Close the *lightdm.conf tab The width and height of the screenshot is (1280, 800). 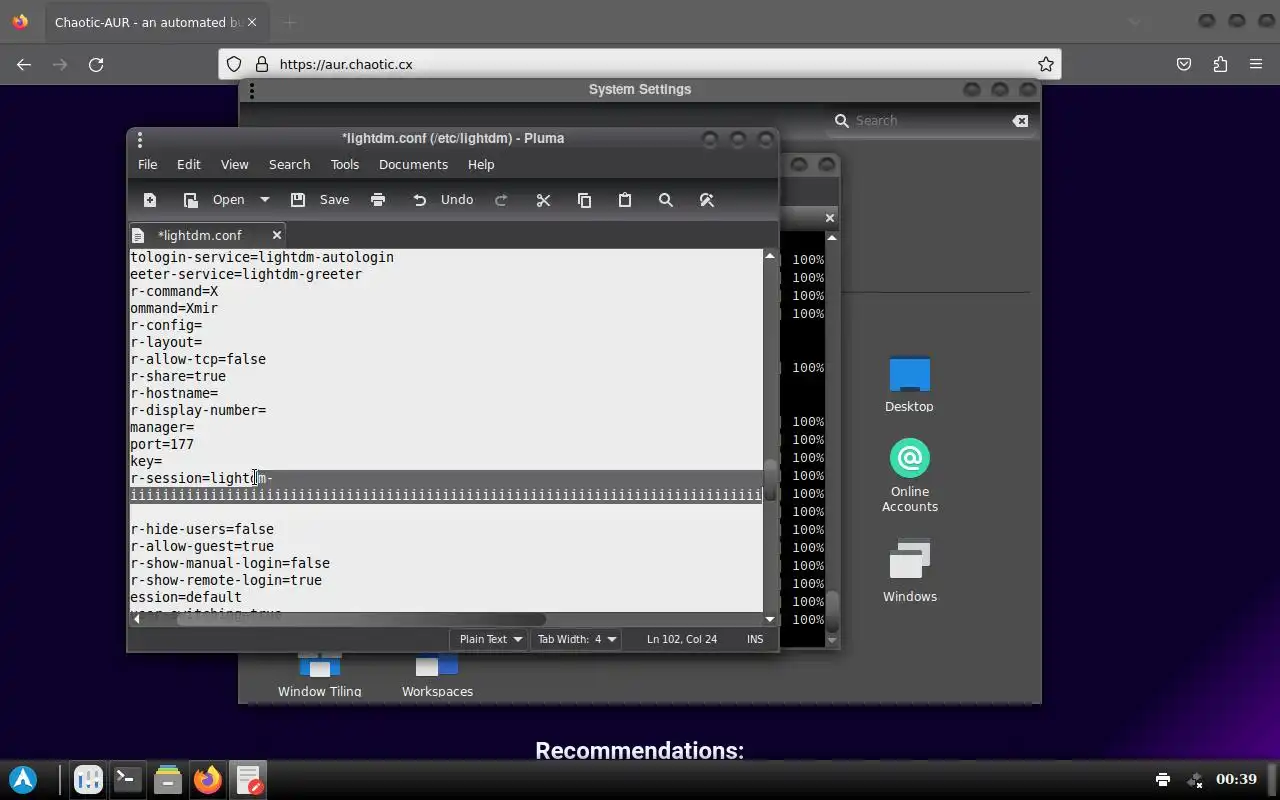pos(277,235)
